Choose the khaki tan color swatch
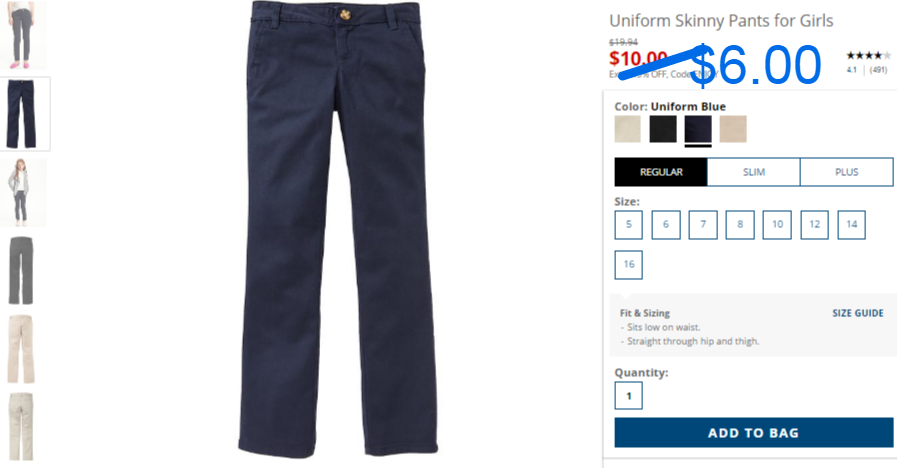897x468 pixels. tap(733, 129)
